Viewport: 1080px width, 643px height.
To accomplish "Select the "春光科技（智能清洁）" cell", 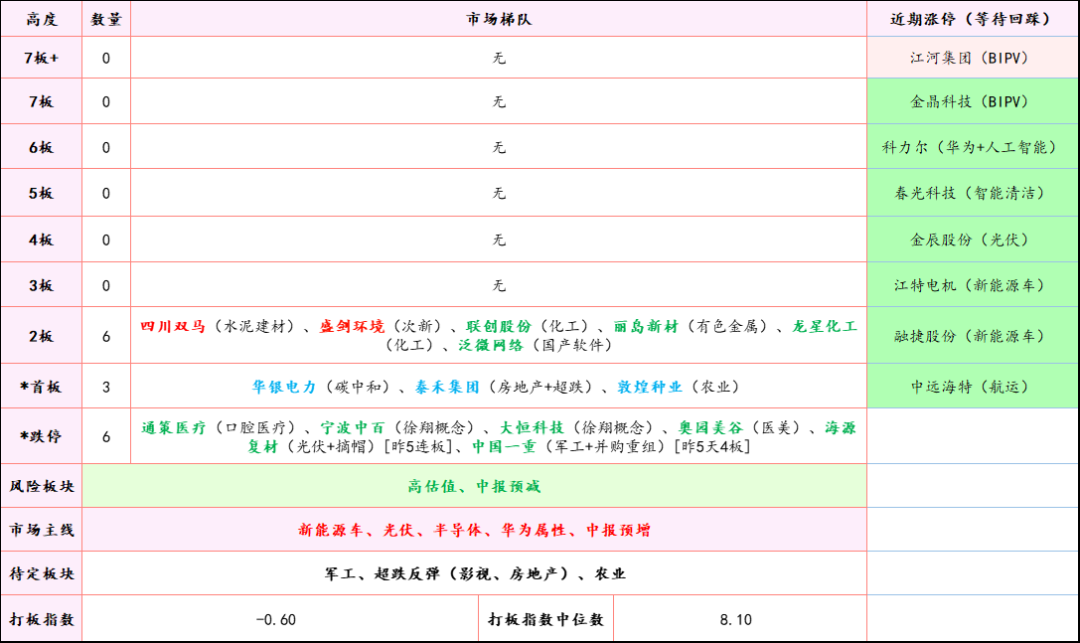I will coord(972,193).
